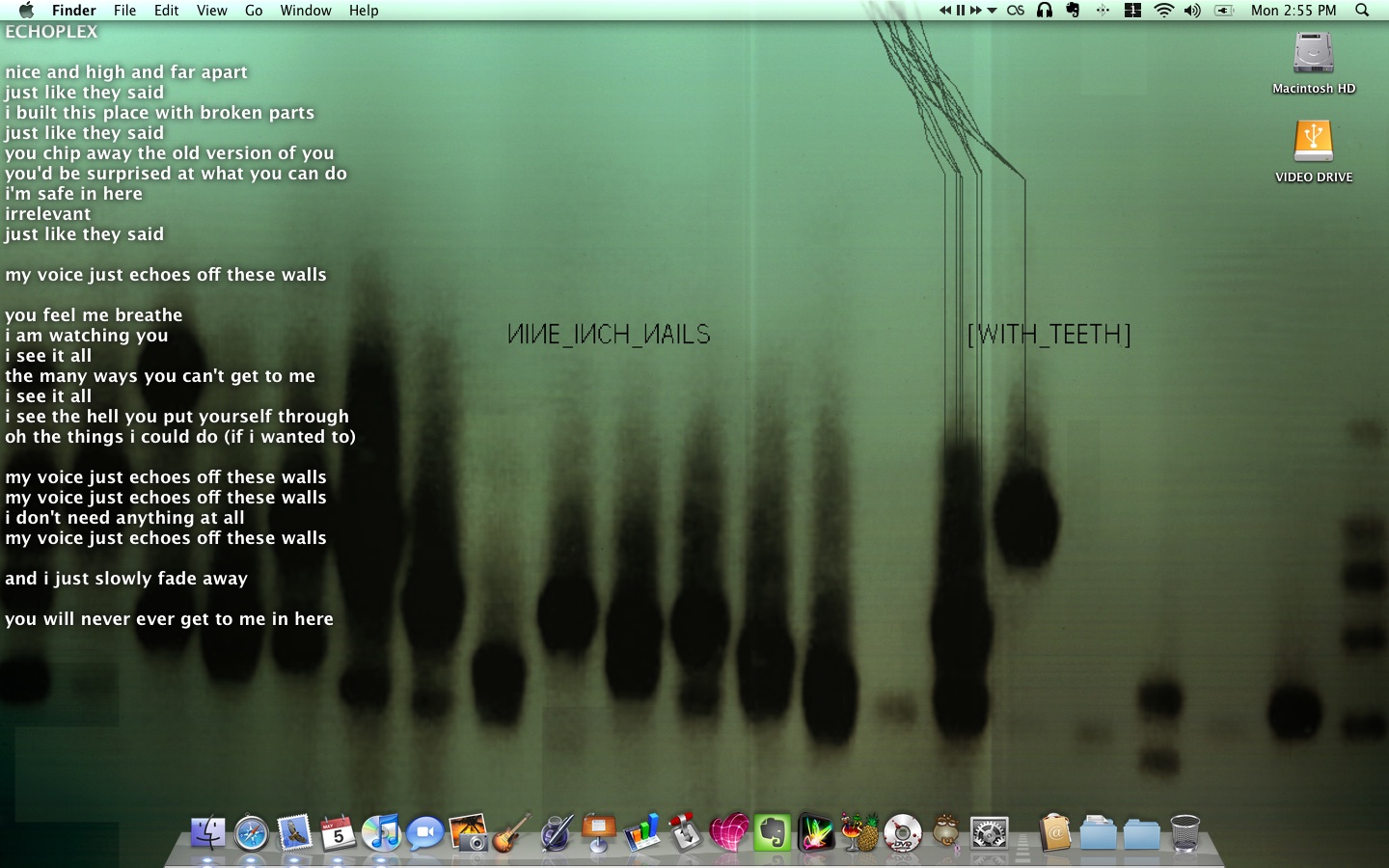Open Spotlight search magnifying glass
Image resolution: width=1389 pixels, height=868 pixels.
click(1362, 11)
